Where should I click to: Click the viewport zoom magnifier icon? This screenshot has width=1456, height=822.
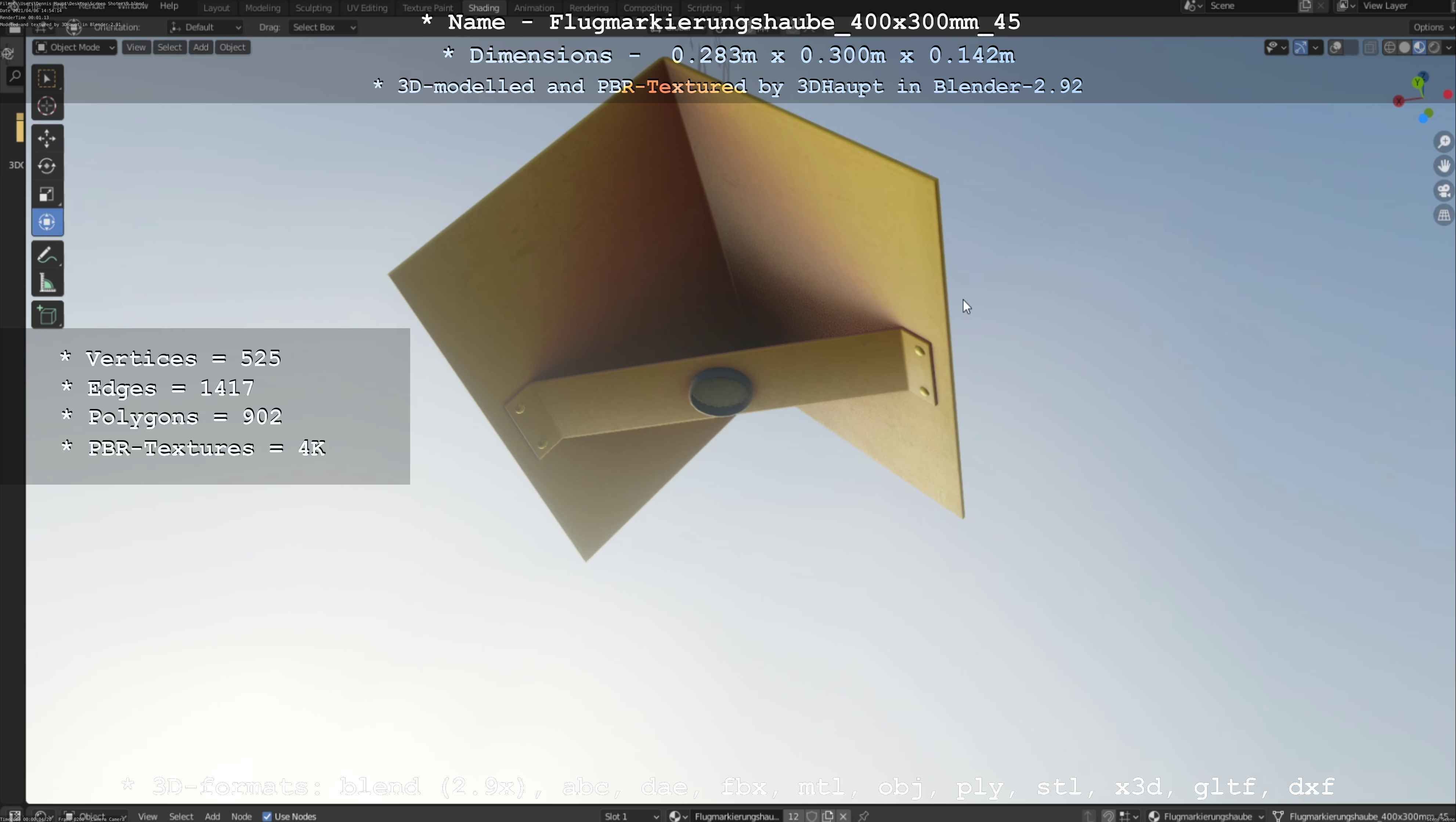click(1444, 141)
